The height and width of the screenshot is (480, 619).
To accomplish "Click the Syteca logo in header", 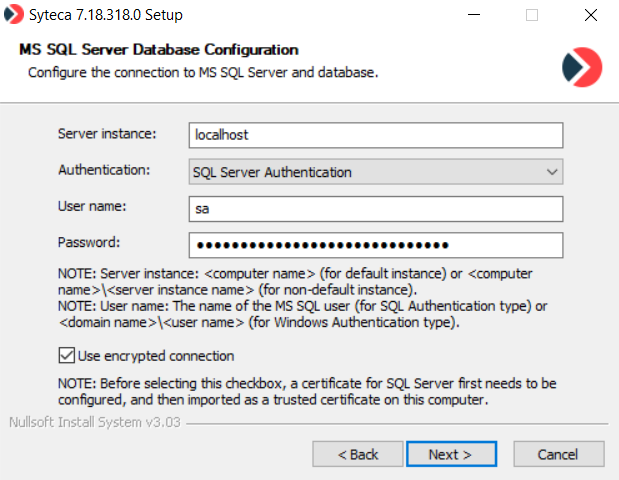I will [x=582, y=66].
